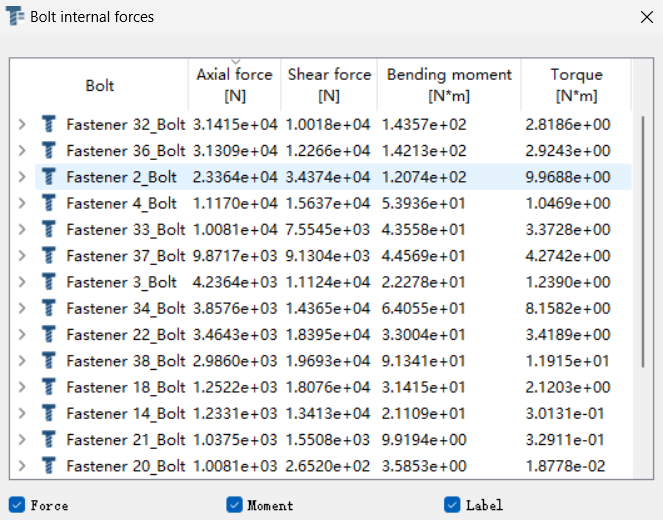This screenshot has height=520, width=663.
Task: Toggle the Force checkbox
Action: pyautogui.click(x=17, y=504)
